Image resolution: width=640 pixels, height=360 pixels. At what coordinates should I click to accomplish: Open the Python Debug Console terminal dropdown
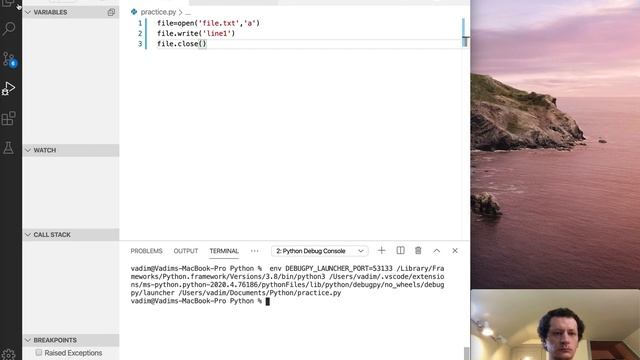pos(320,251)
